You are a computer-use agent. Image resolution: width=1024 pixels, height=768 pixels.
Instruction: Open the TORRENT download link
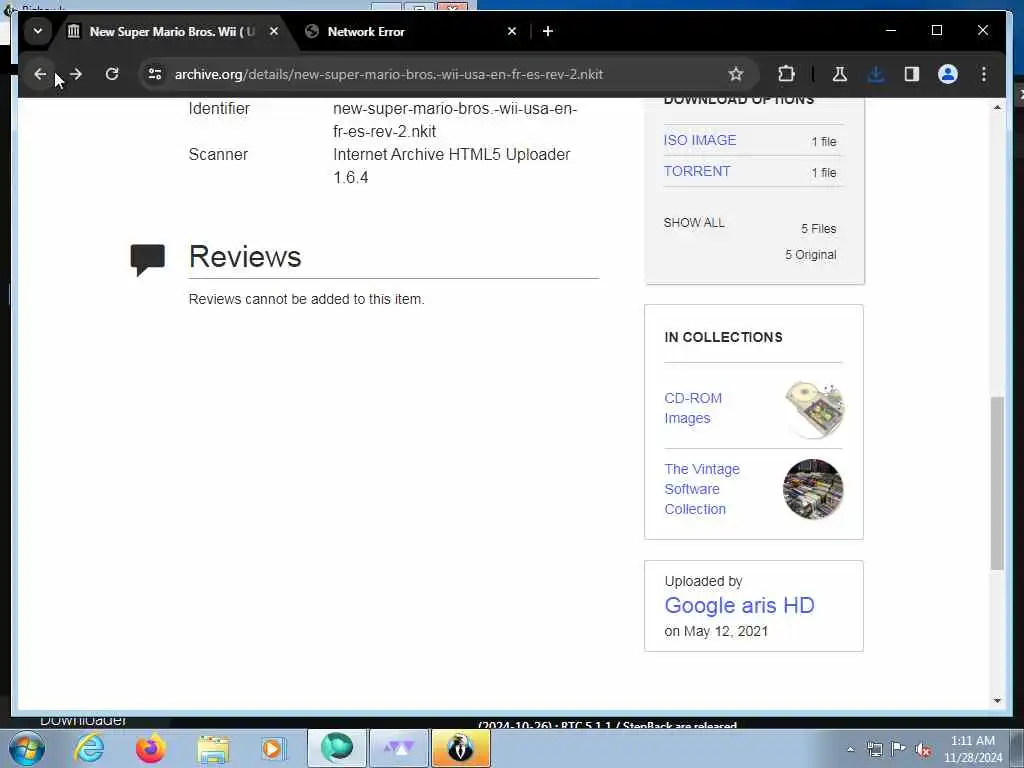pyautogui.click(x=697, y=171)
